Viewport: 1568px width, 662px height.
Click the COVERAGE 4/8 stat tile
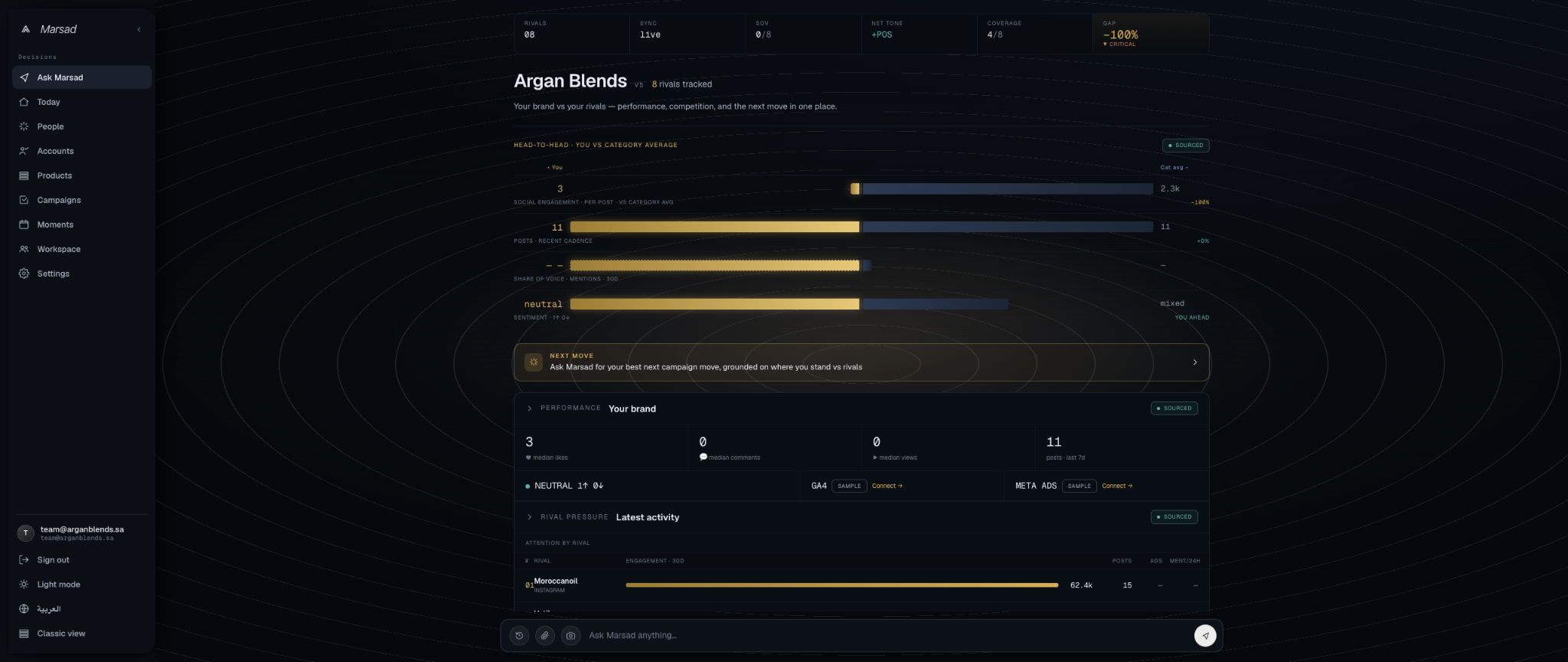pyautogui.click(x=1034, y=34)
